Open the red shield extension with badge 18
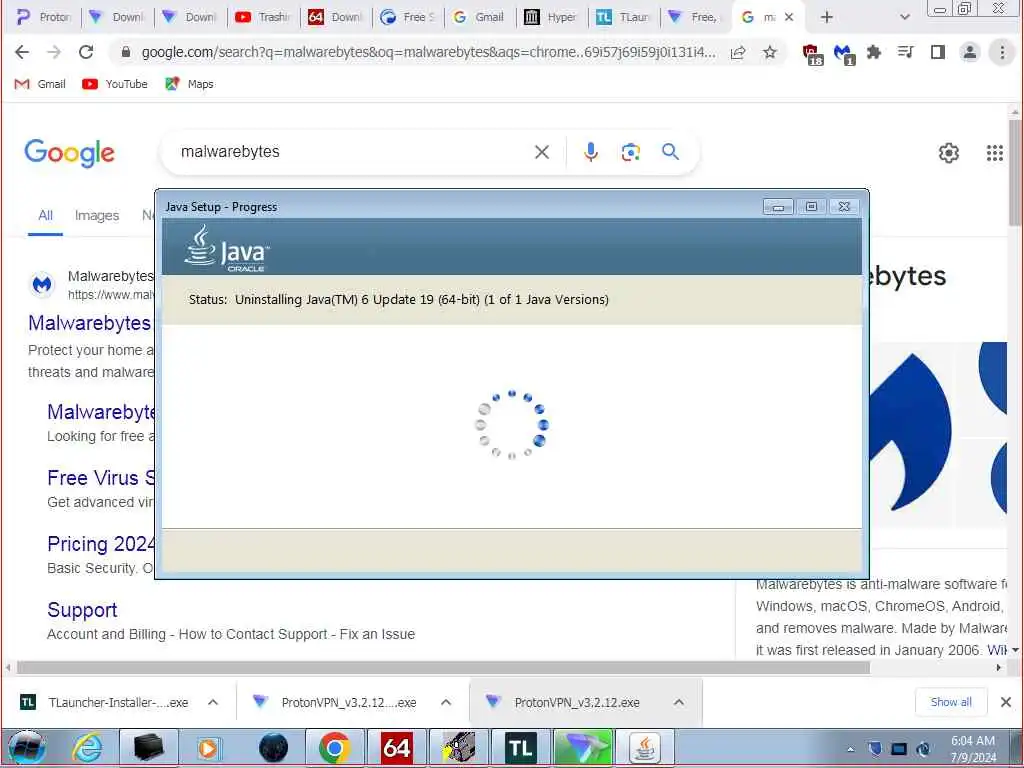The image size is (1024, 768). 812,54
